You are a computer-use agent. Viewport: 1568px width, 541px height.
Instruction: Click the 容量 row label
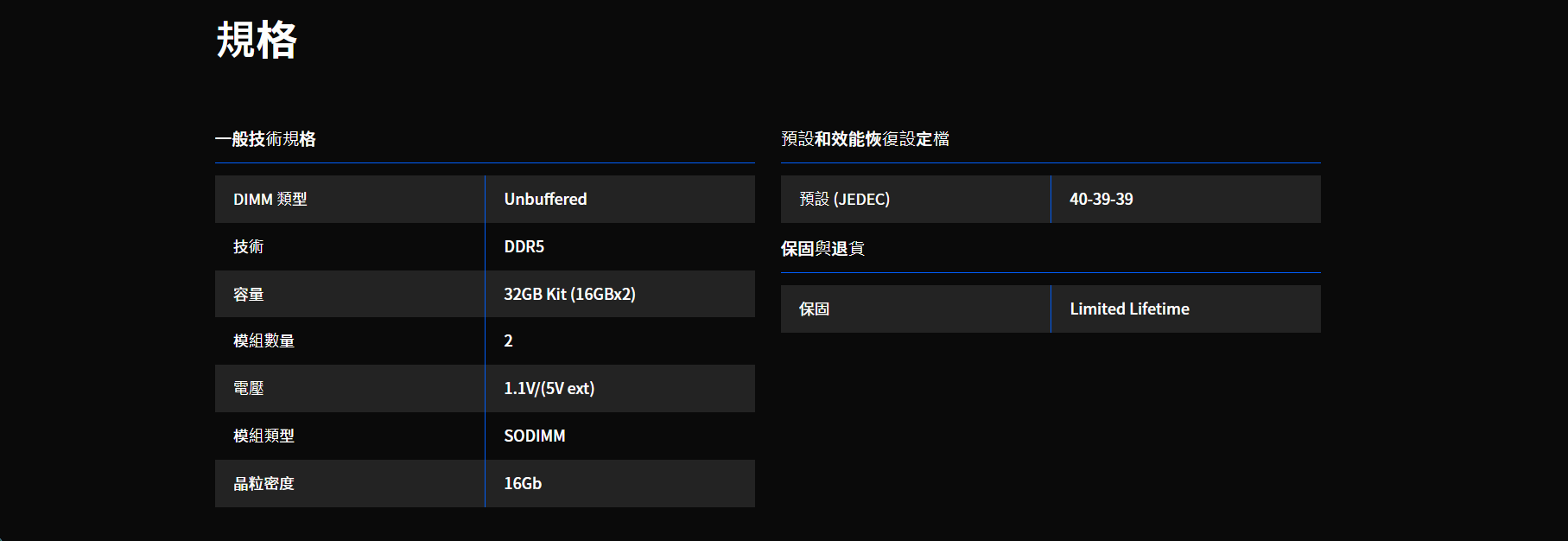[x=248, y=295]
